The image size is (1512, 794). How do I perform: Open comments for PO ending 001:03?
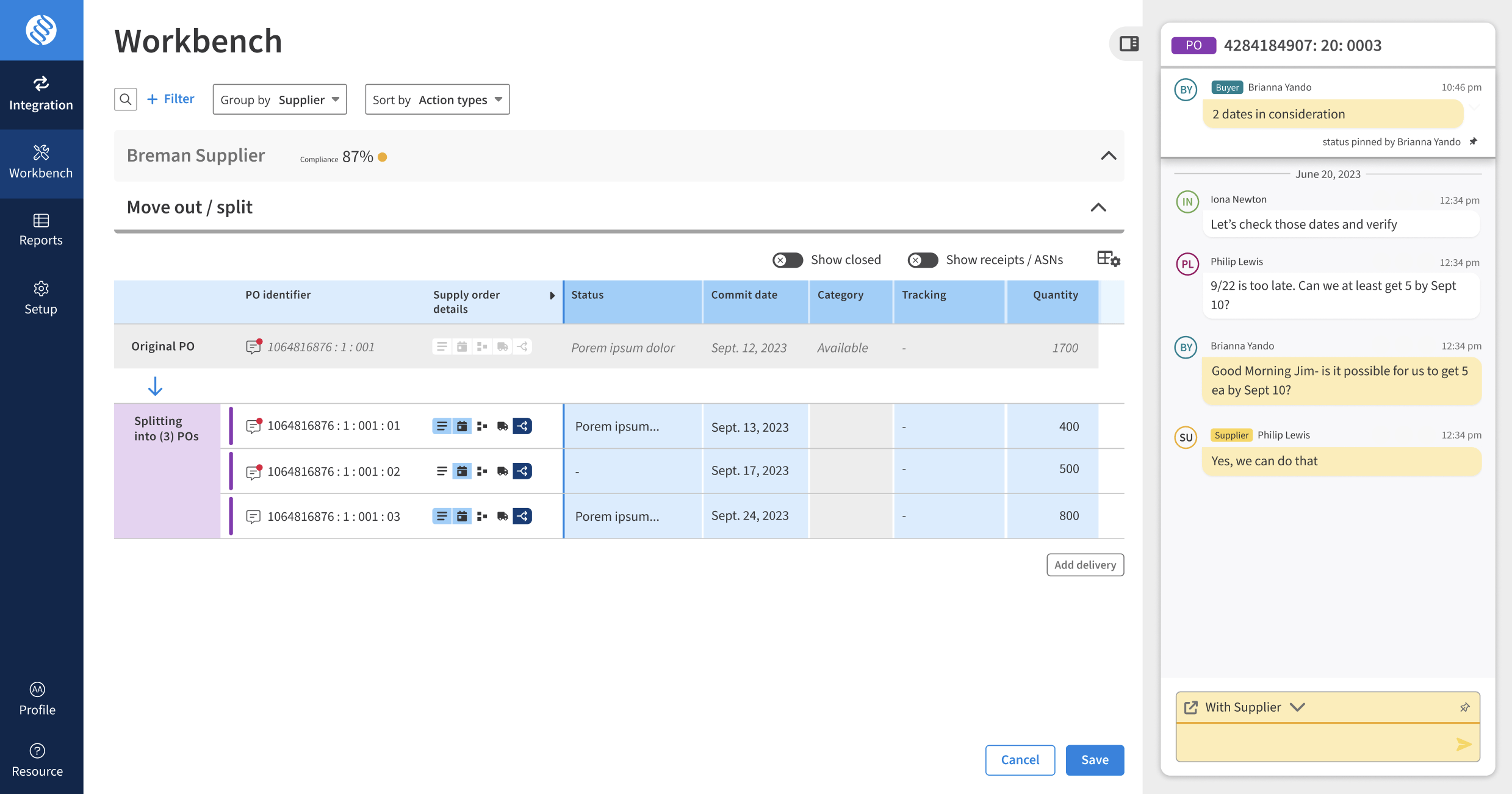tap(253, 517)
